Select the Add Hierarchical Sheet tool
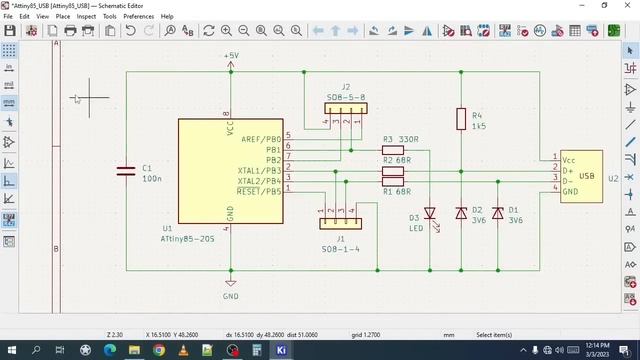This screenshot has height=360, width=640. [x=630, y=282]
